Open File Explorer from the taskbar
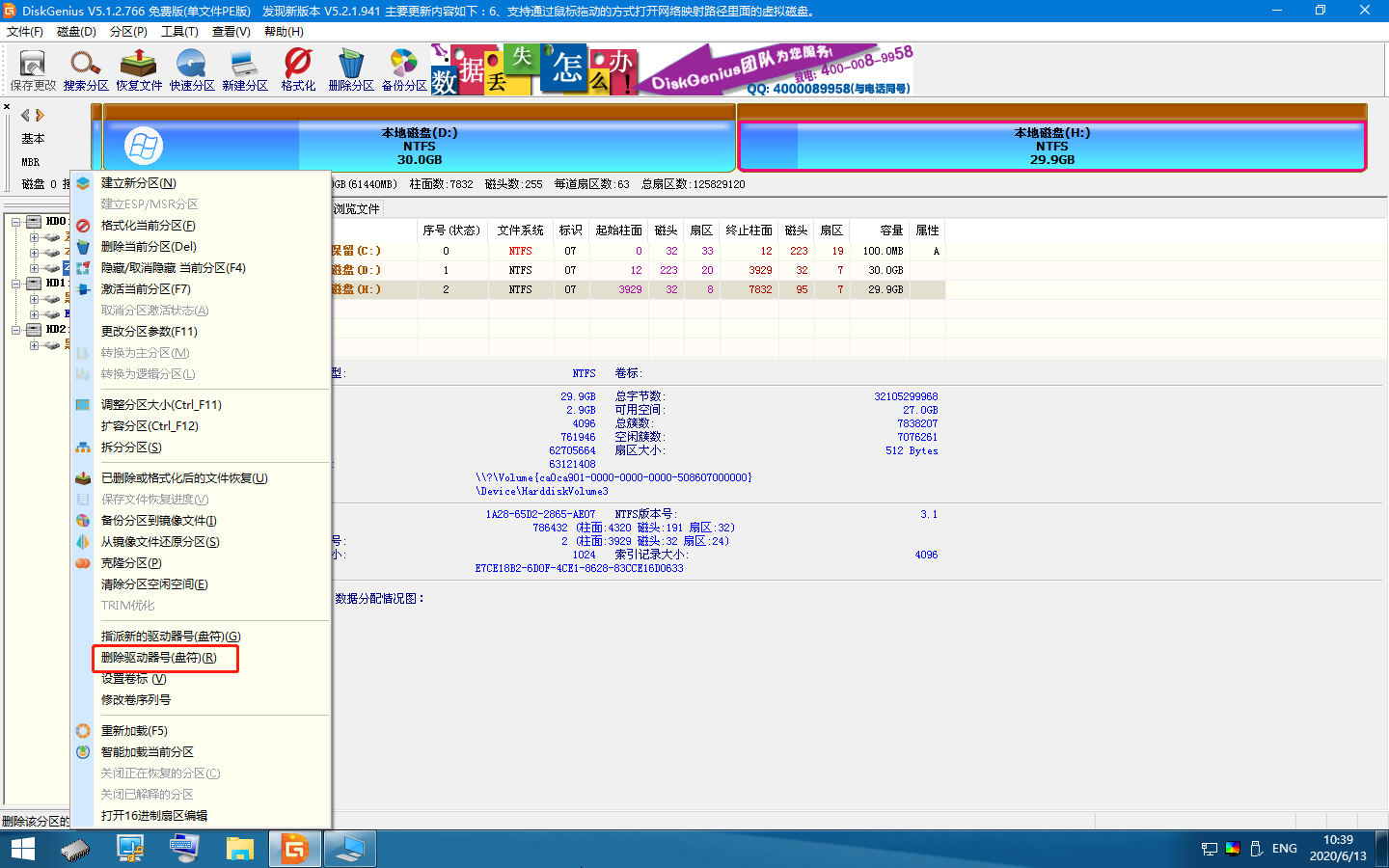Screen dimensions: 1389x868 239,849
